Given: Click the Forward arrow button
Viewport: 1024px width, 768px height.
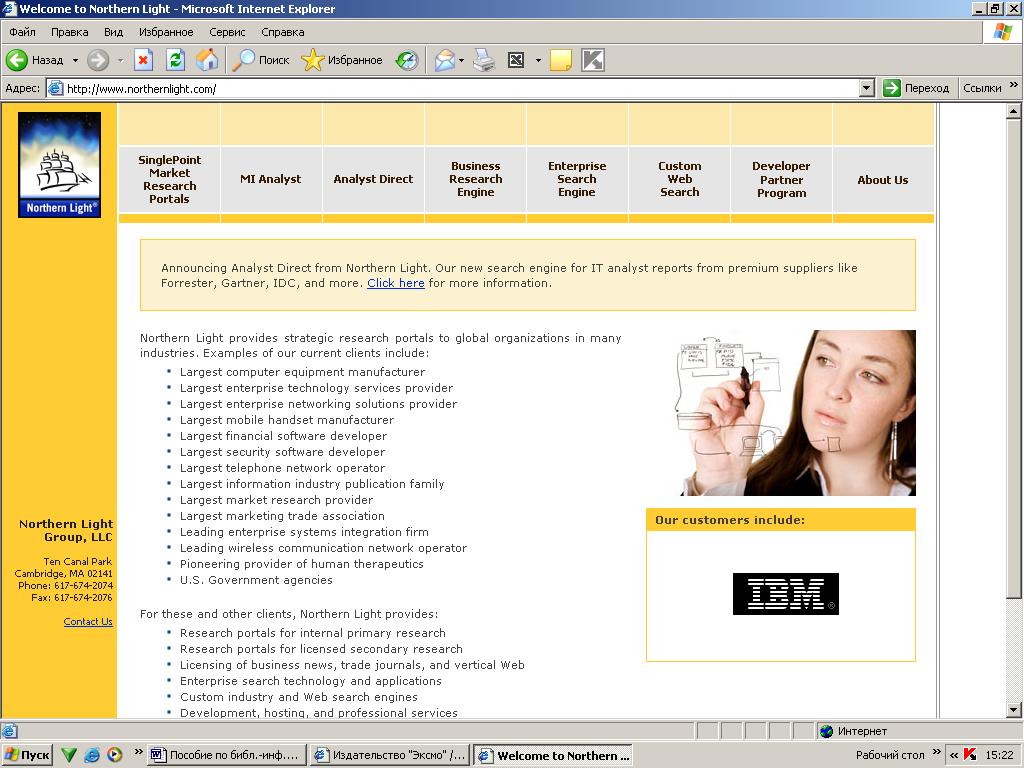Looking at the screenshot, I should point(98,60).
